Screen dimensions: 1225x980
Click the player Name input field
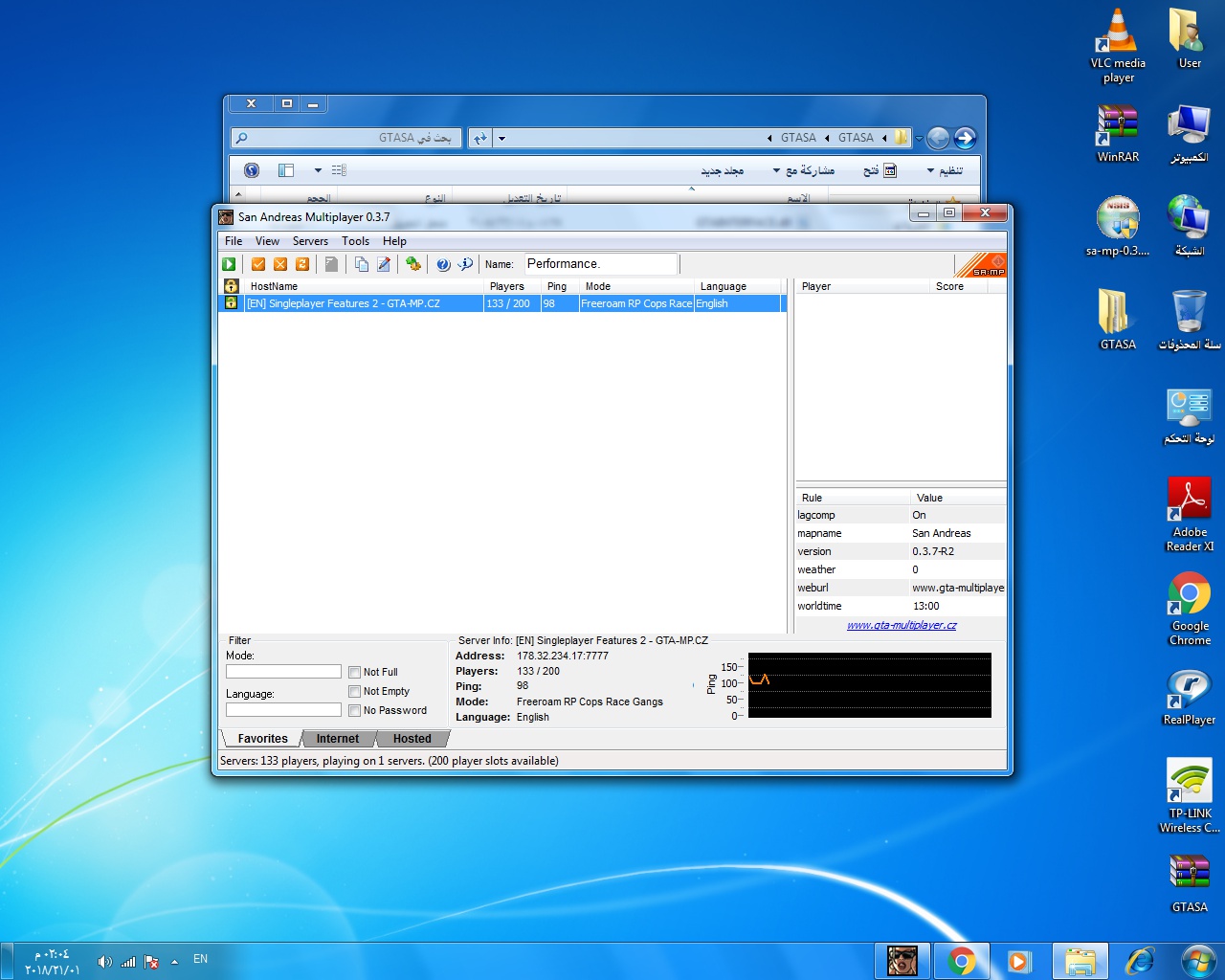(600, 264)
